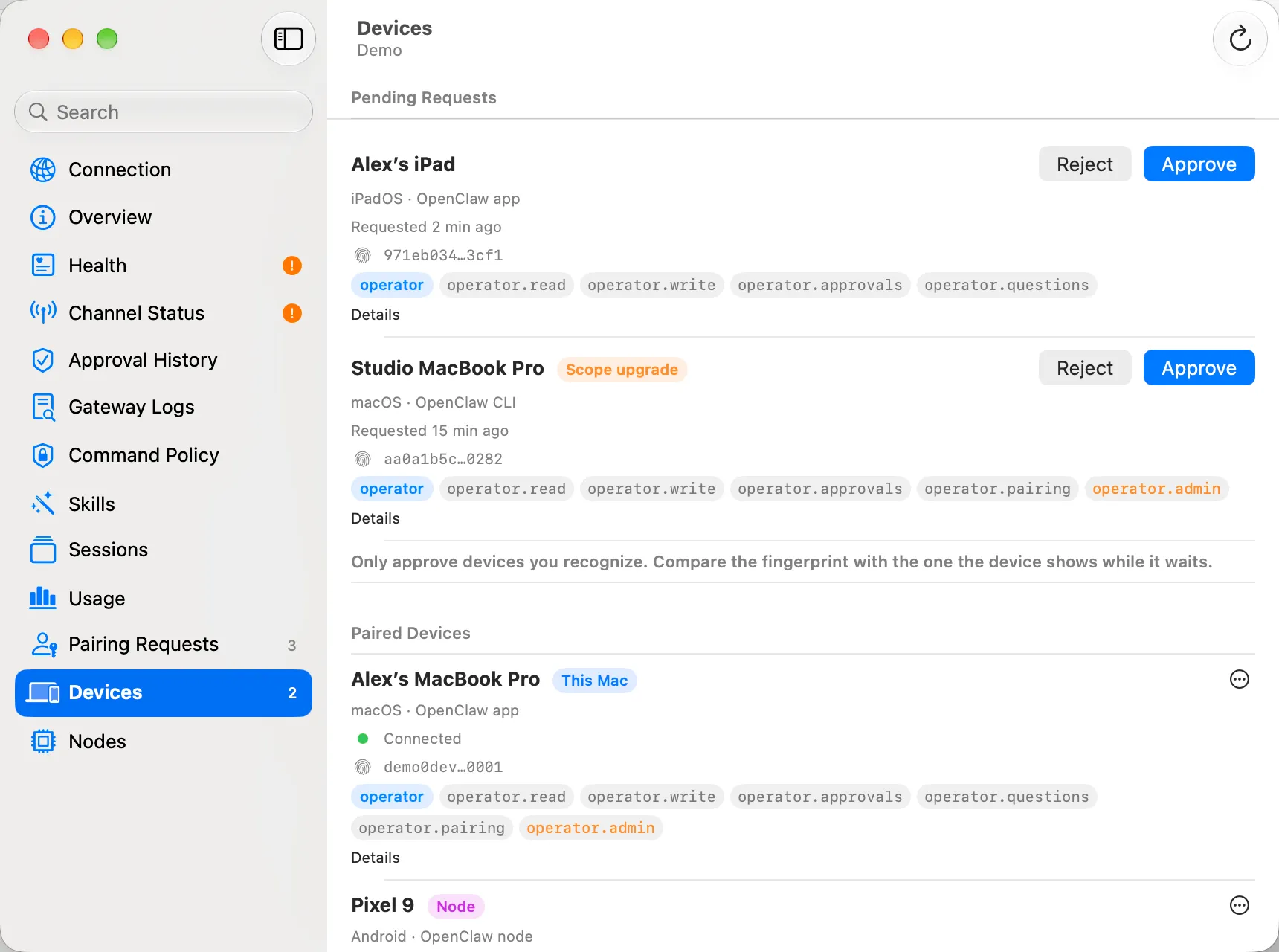
Task: Select Command Policy in sidebar
Action: point(164,455)
